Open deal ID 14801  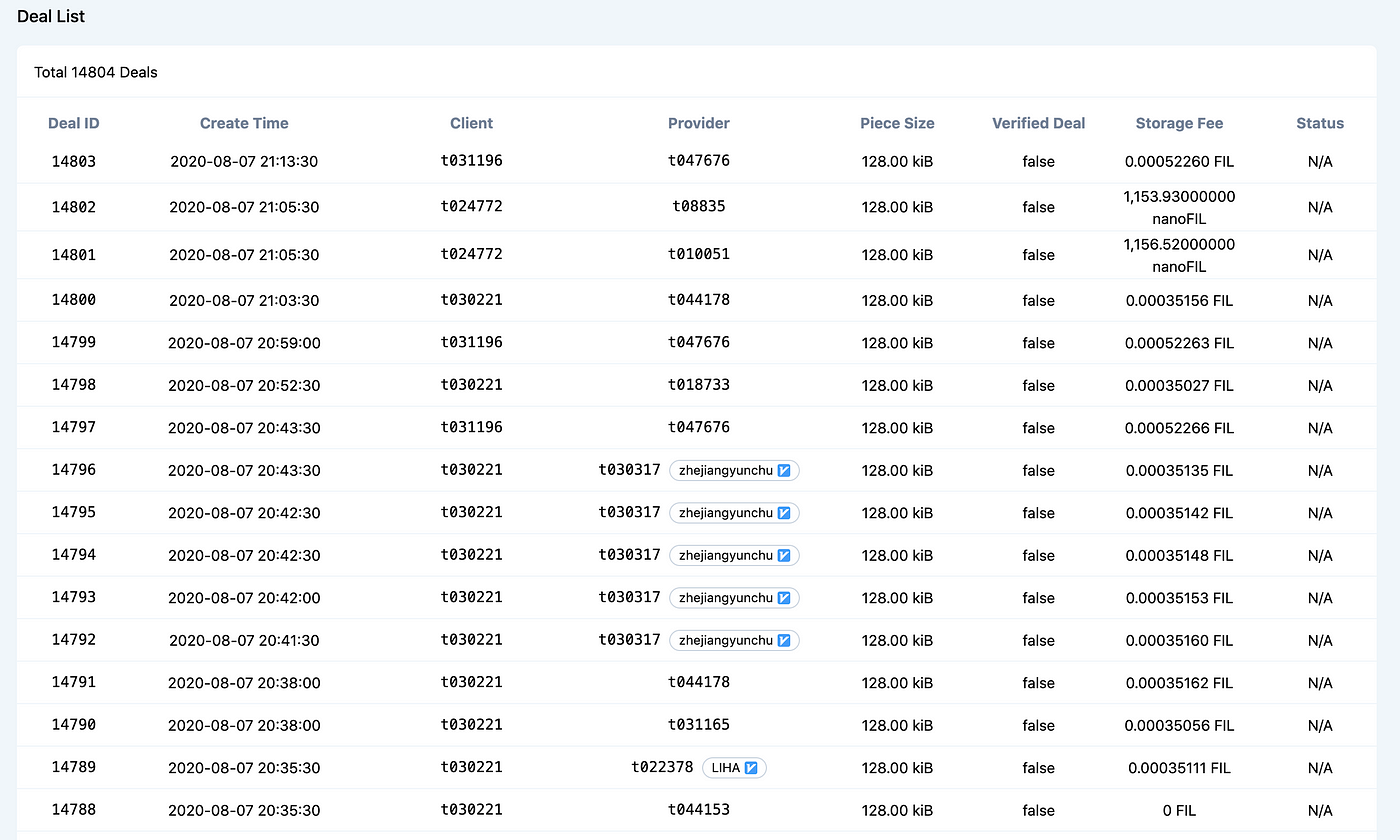(74, 255)
